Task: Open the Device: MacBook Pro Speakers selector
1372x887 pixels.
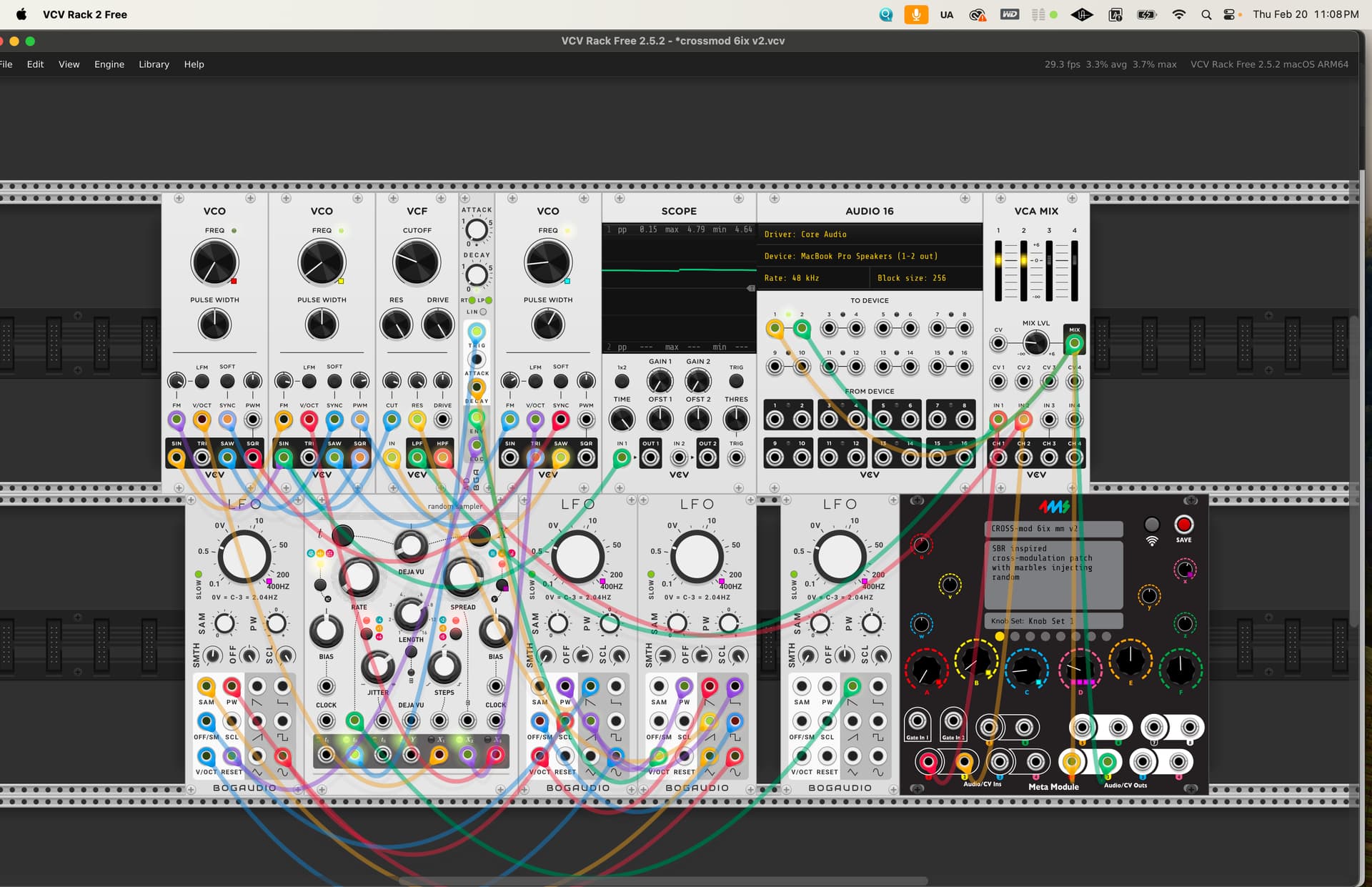Action: coord(870,256)
